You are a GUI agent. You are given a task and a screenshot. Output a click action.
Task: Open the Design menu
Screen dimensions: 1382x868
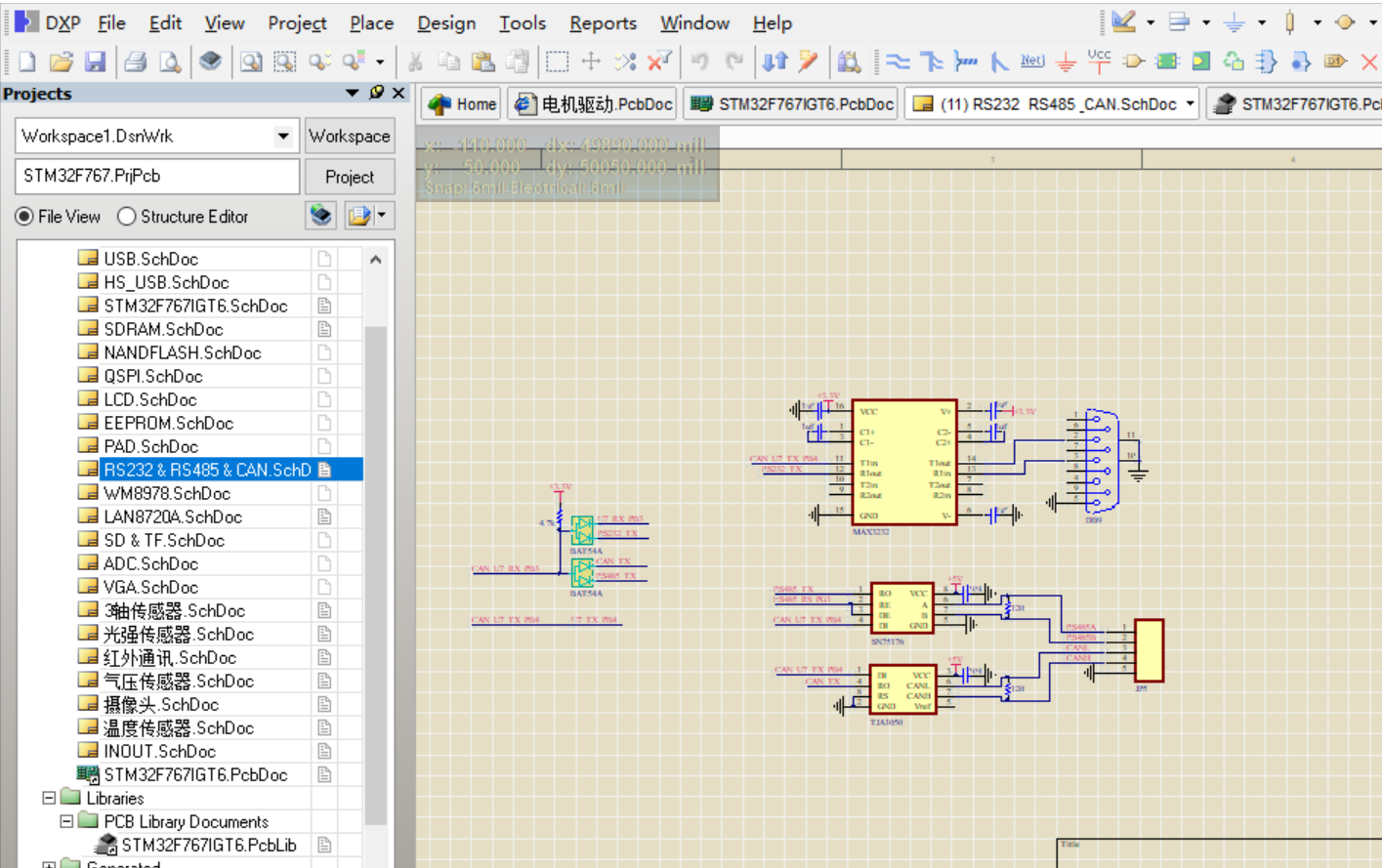point(445,22)
